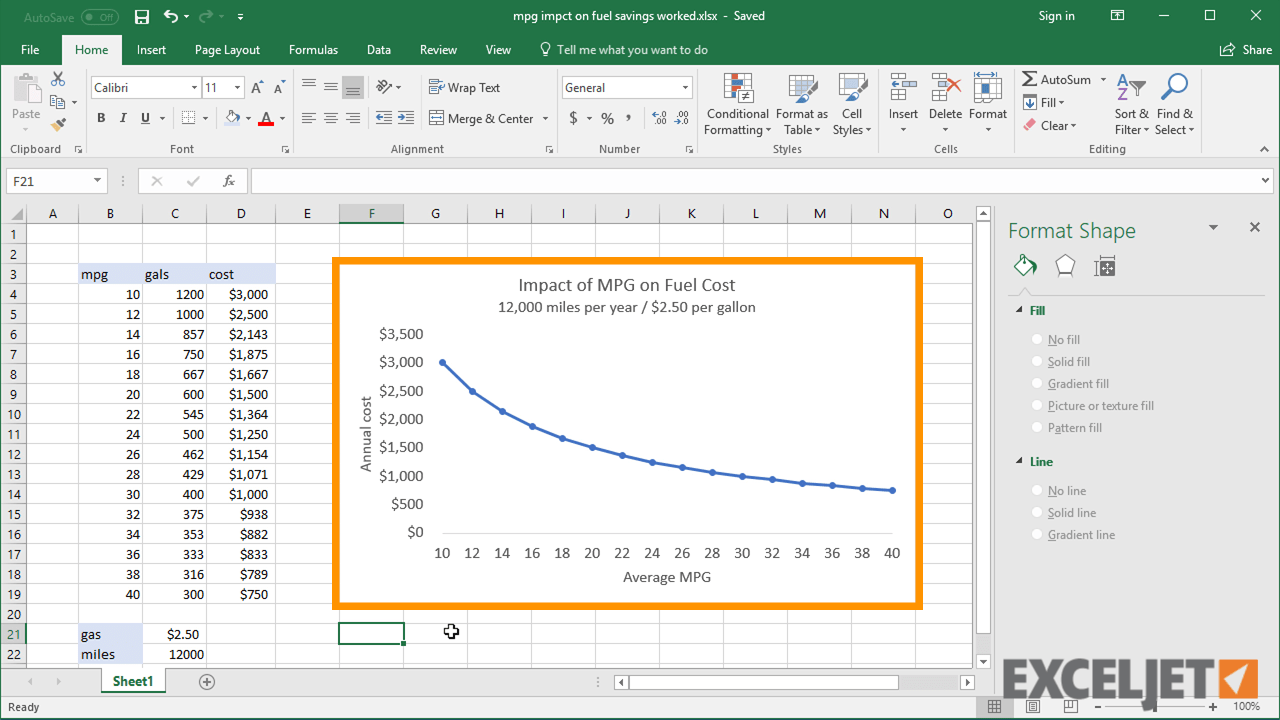This screenshot has width=1280, height=720.
Task: Open the font size dropdown
Action: pos(235,87)
